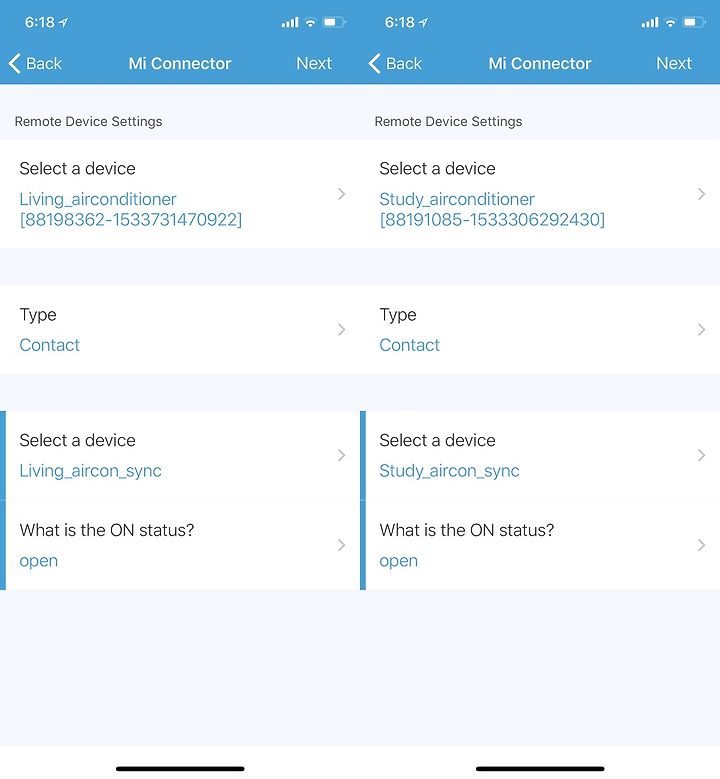The height and width of the screenshot is (779, 720).
Task: Expand Type Contact row on right screen
Action: click(540, 330)
